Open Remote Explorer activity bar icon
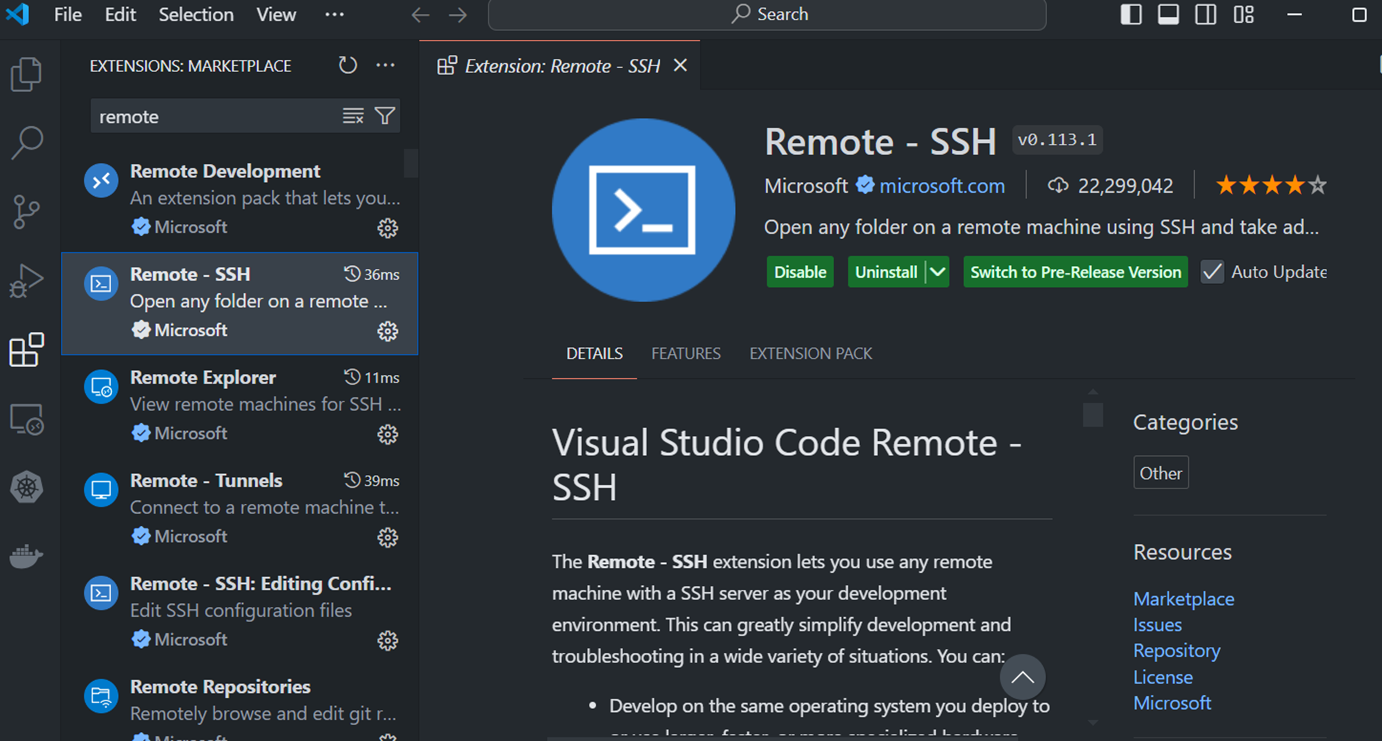The image size is (1382, 741). point(26,419)
